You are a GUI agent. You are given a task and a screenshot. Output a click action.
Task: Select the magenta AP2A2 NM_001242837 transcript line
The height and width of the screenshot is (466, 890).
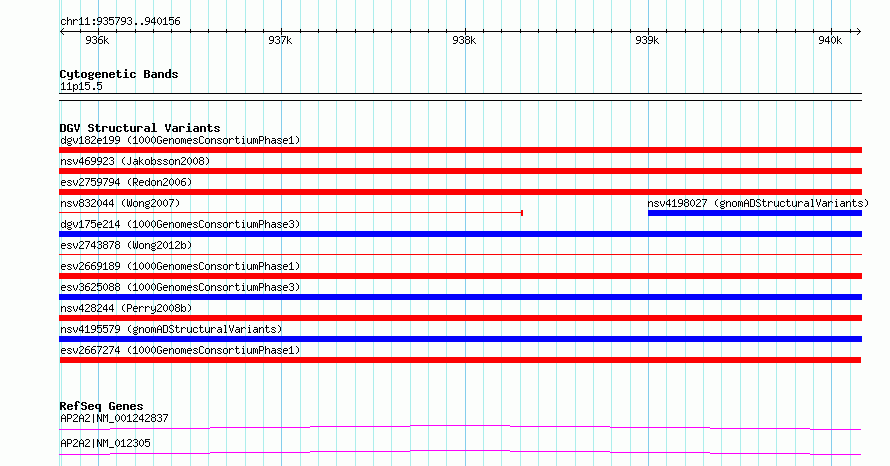click(x=460, y=427)
